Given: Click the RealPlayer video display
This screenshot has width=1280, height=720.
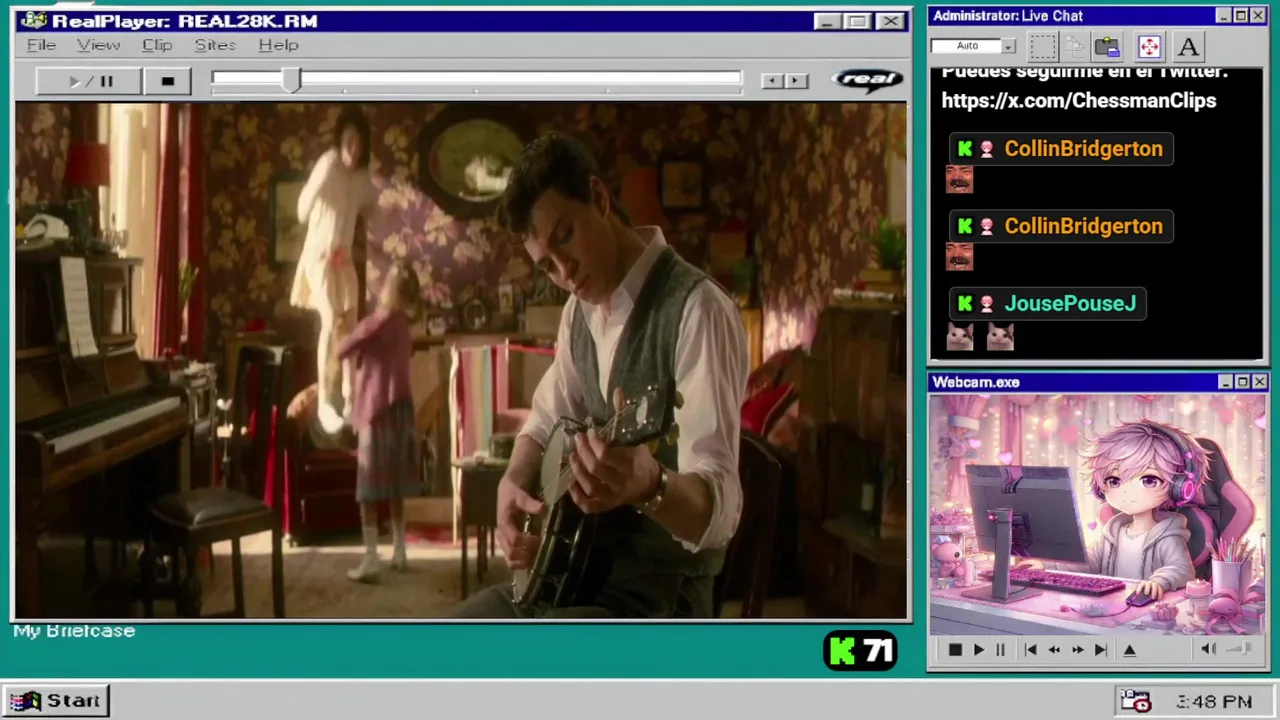Looking at the screenshot, I should (x=461, y=361).
